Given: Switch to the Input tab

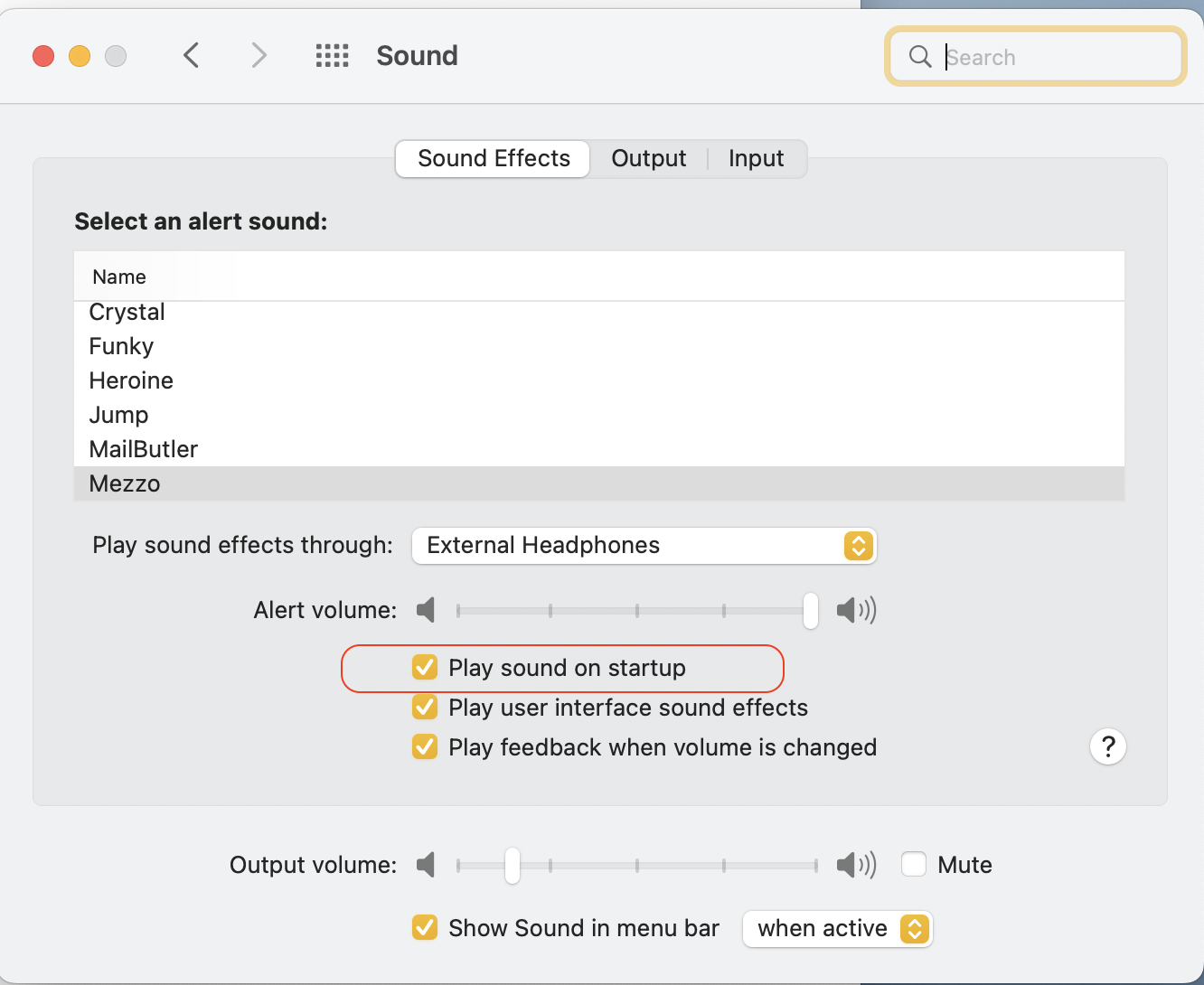Looking at the screenshot, I should 756,159.
